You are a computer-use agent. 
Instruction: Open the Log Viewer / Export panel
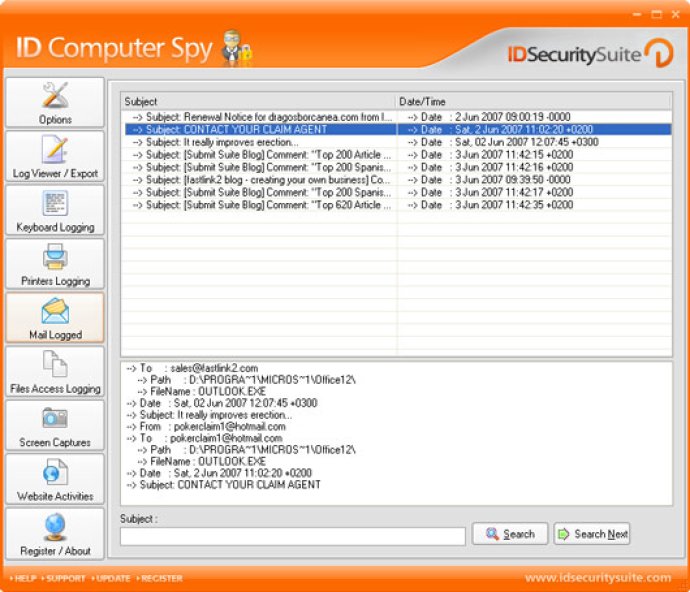click(x=55, y=156)
